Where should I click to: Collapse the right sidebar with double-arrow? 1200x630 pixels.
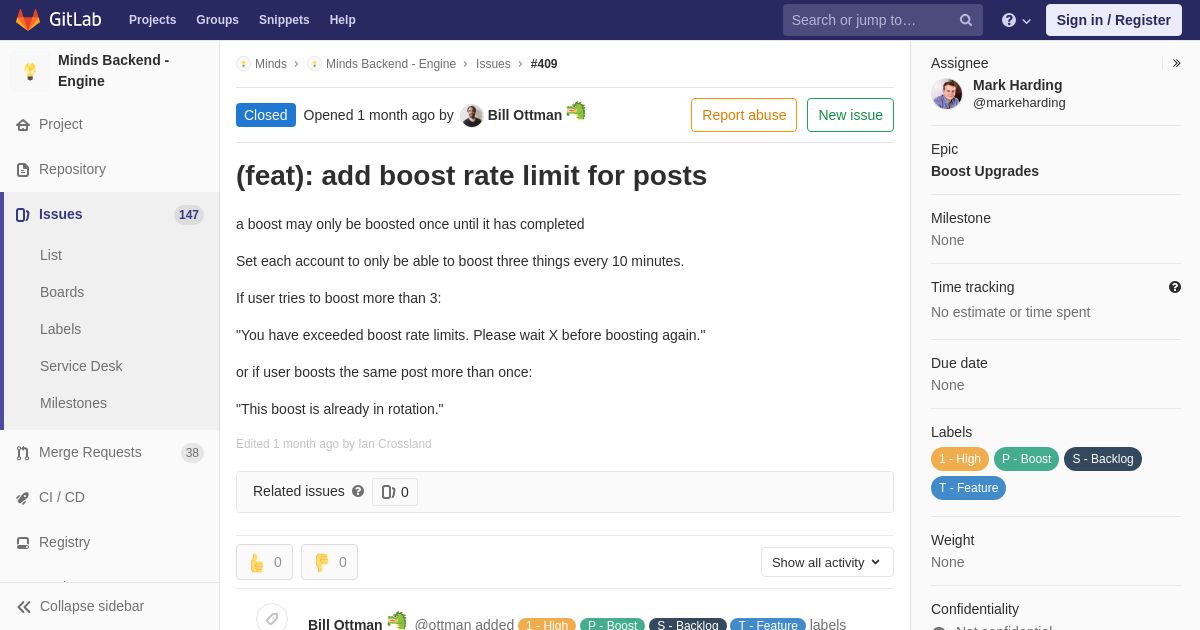(1176, 63)
